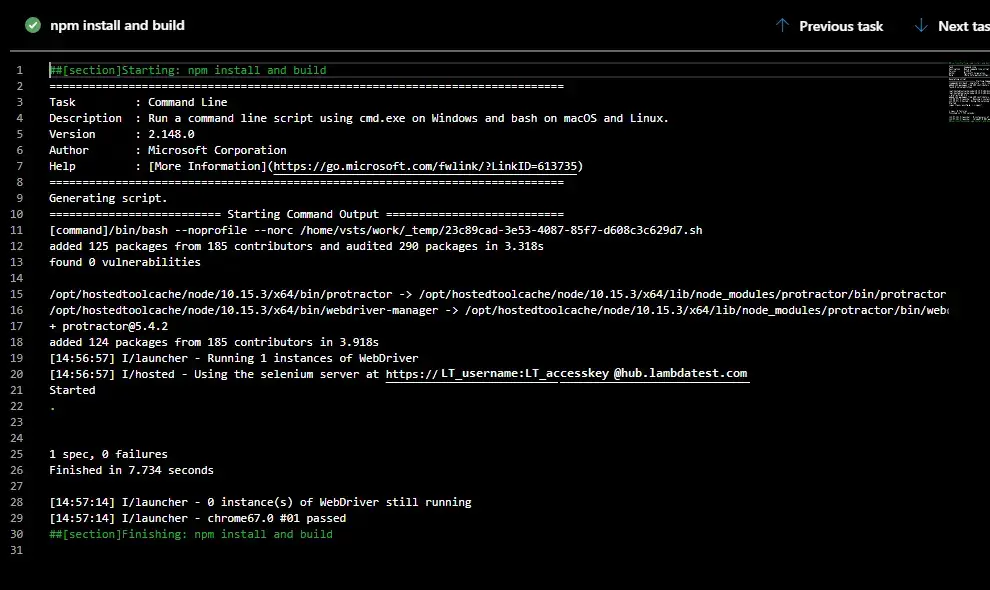Select the '1 spec, 0 failures' result line

click(x=108, y=454)
